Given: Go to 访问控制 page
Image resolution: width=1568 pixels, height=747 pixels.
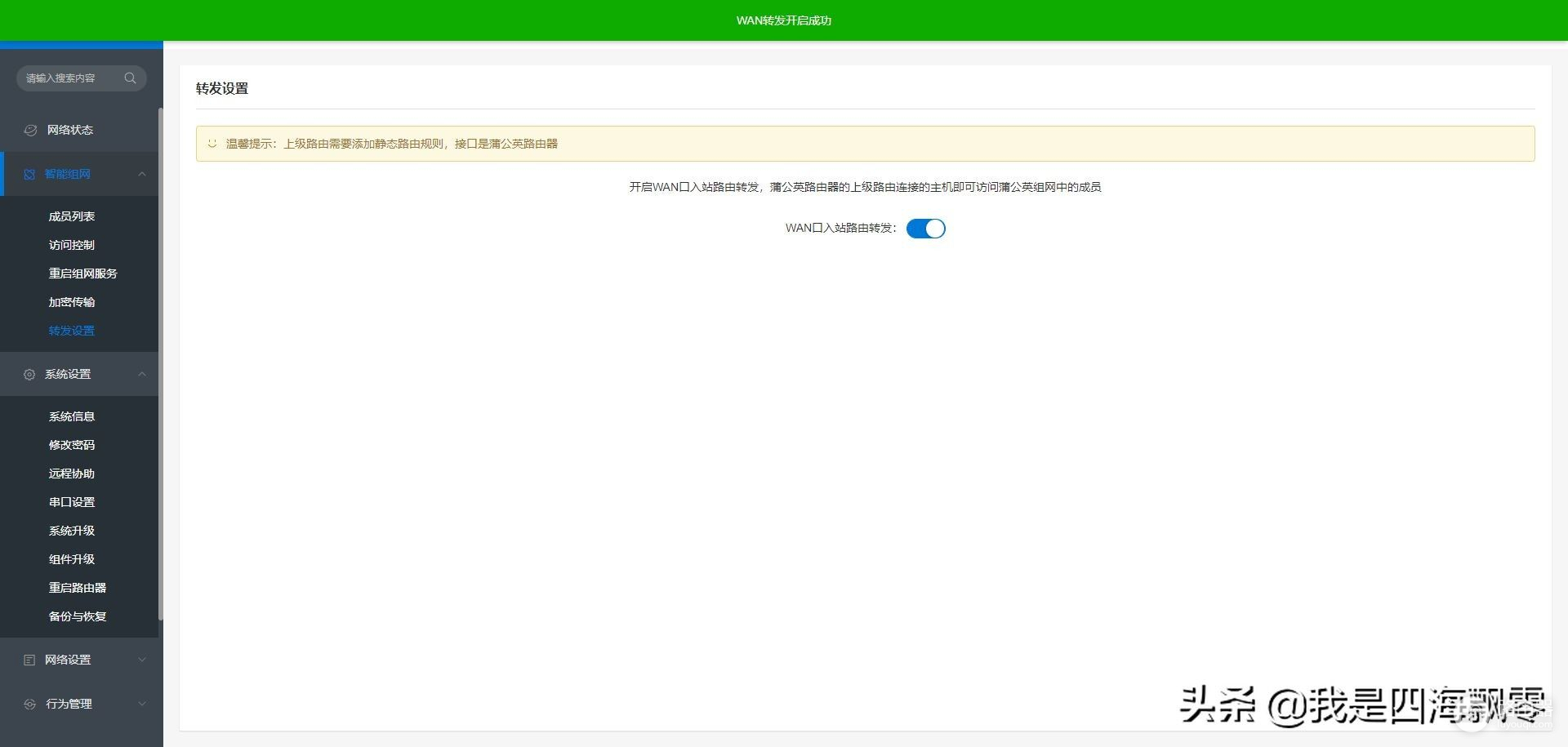Looking at the screenshot, I should pyautogui.click(x=72, y=245).
